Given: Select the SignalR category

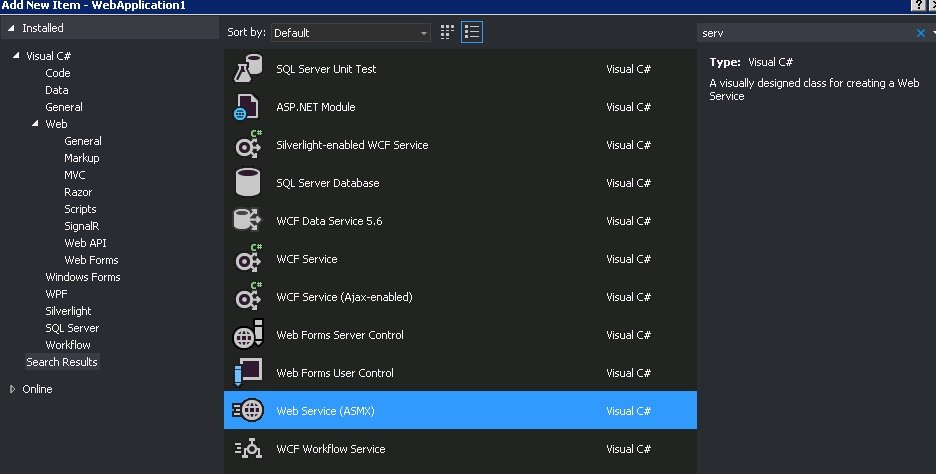Looking at the screenshot, I should tap(81, 226).
